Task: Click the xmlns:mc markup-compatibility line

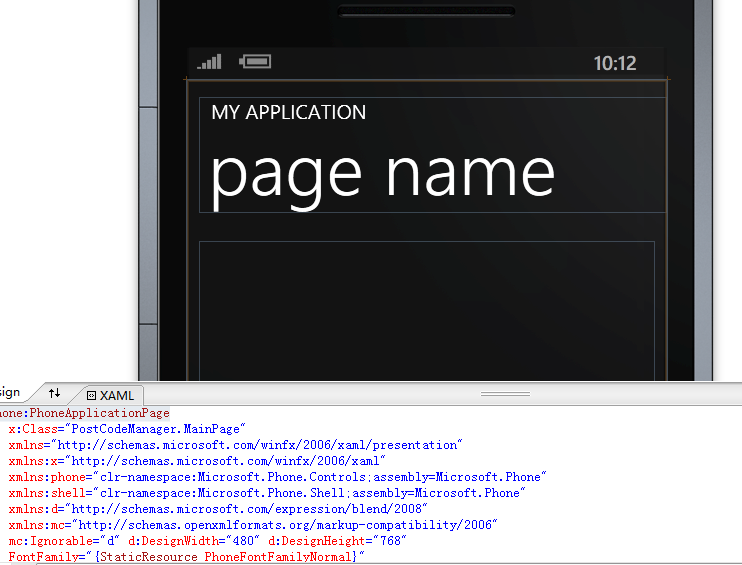Action: pos(253,525)
